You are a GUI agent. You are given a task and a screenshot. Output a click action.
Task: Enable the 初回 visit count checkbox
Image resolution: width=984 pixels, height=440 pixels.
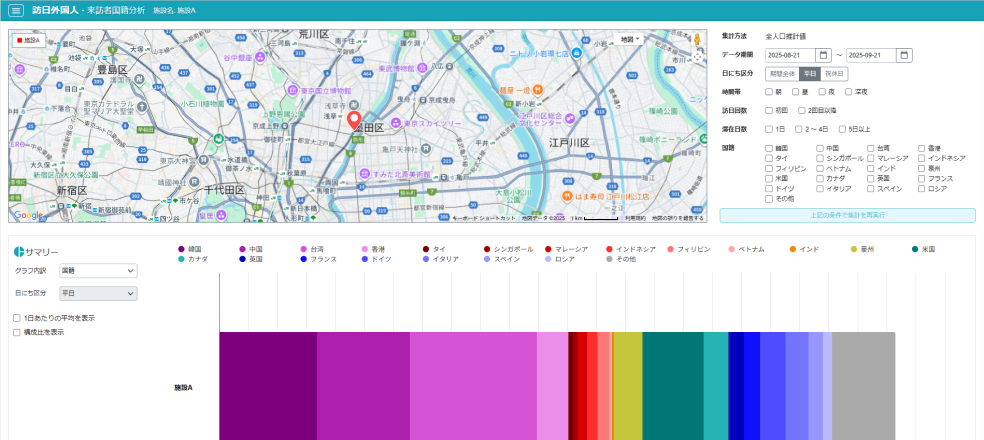(769, 110)
